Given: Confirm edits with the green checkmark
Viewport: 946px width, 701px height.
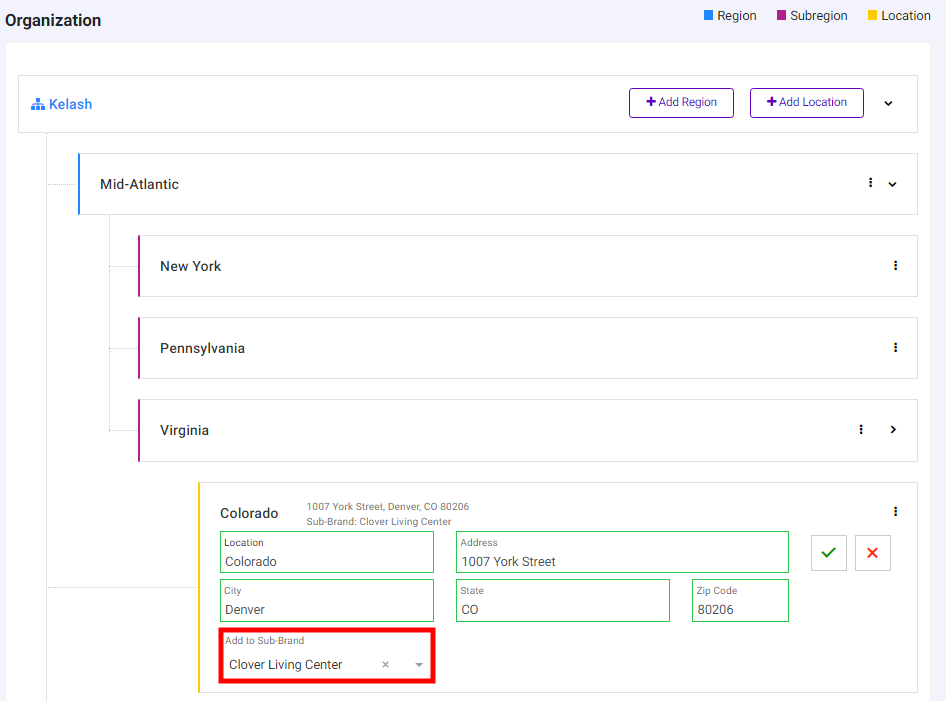Looking at the screenshot, I should tap(829, 553).
